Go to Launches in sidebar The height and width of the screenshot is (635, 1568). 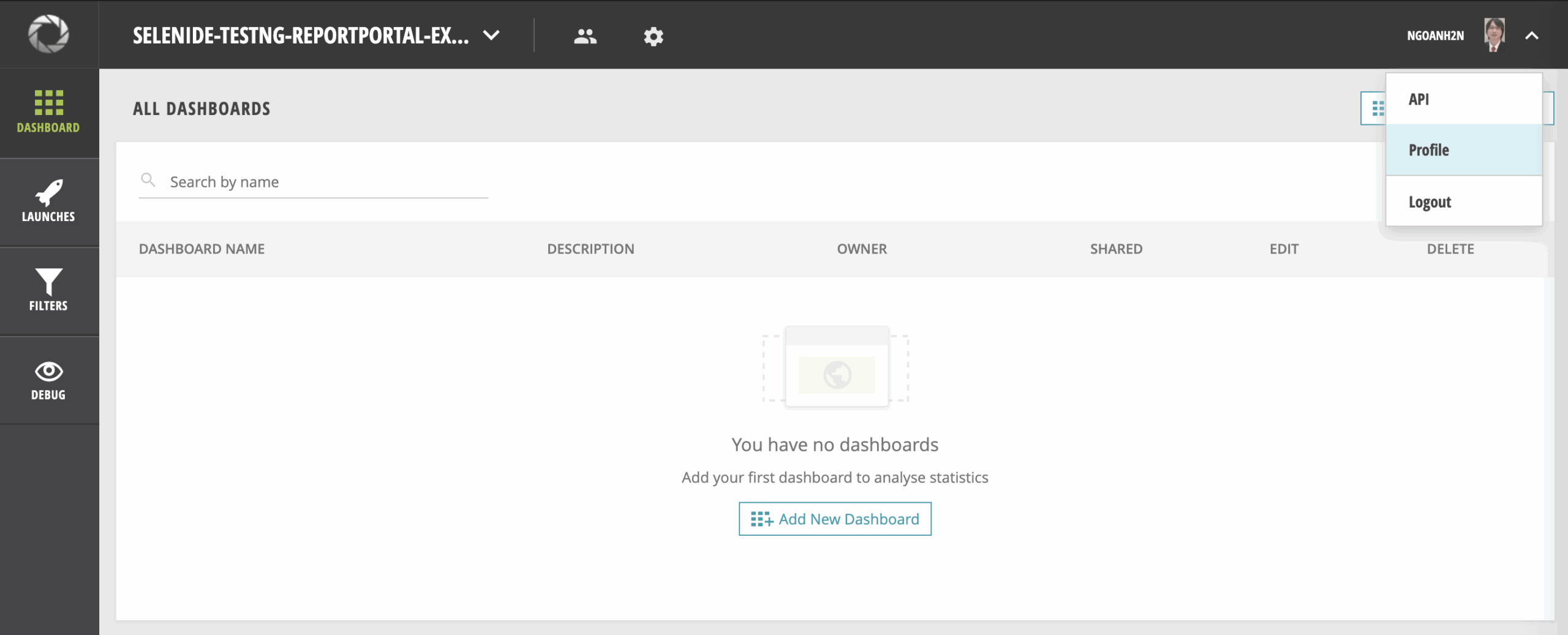click(x=48, y=202)
